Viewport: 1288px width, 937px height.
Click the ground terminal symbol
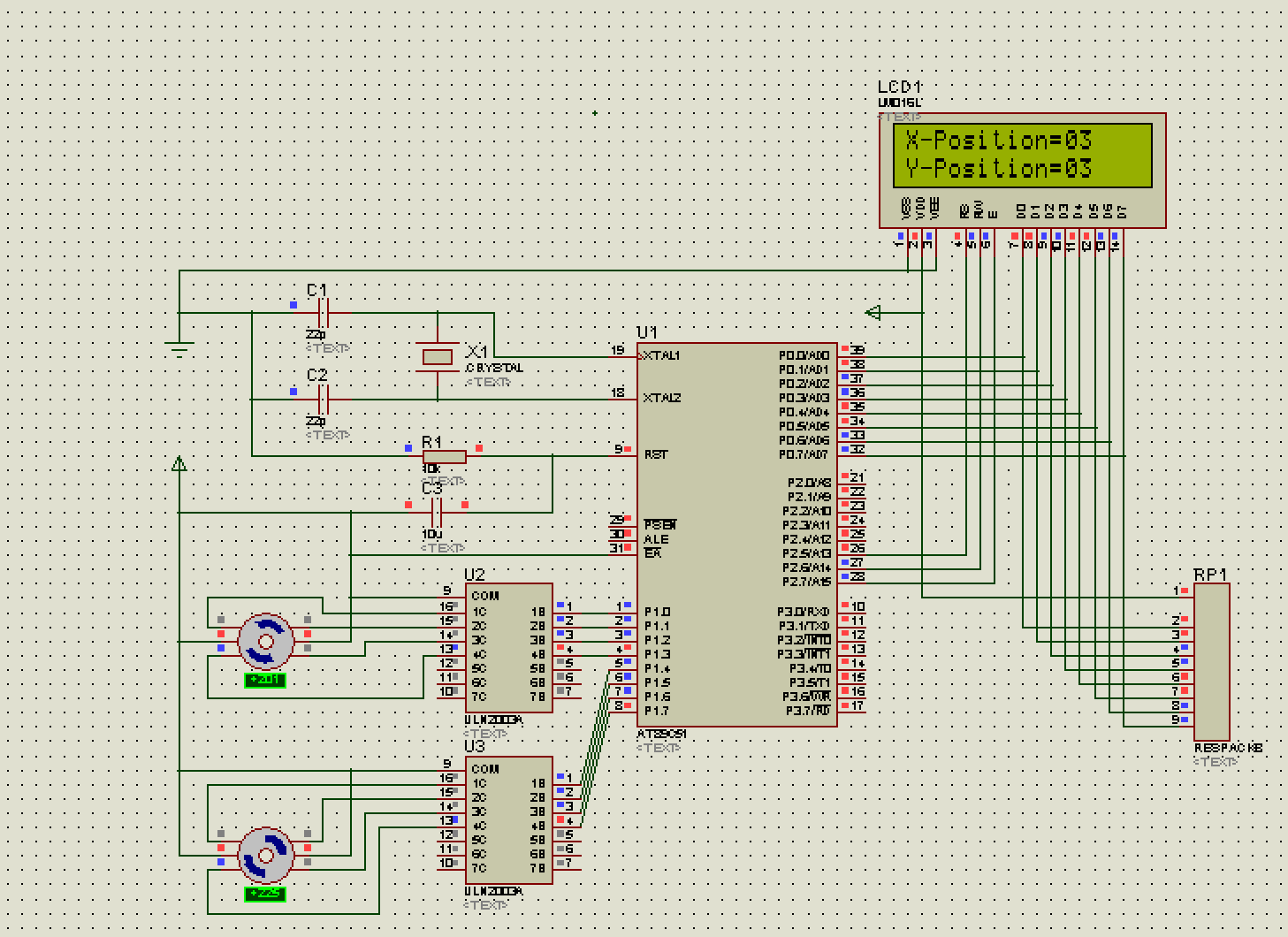click(x=179, y=349)
